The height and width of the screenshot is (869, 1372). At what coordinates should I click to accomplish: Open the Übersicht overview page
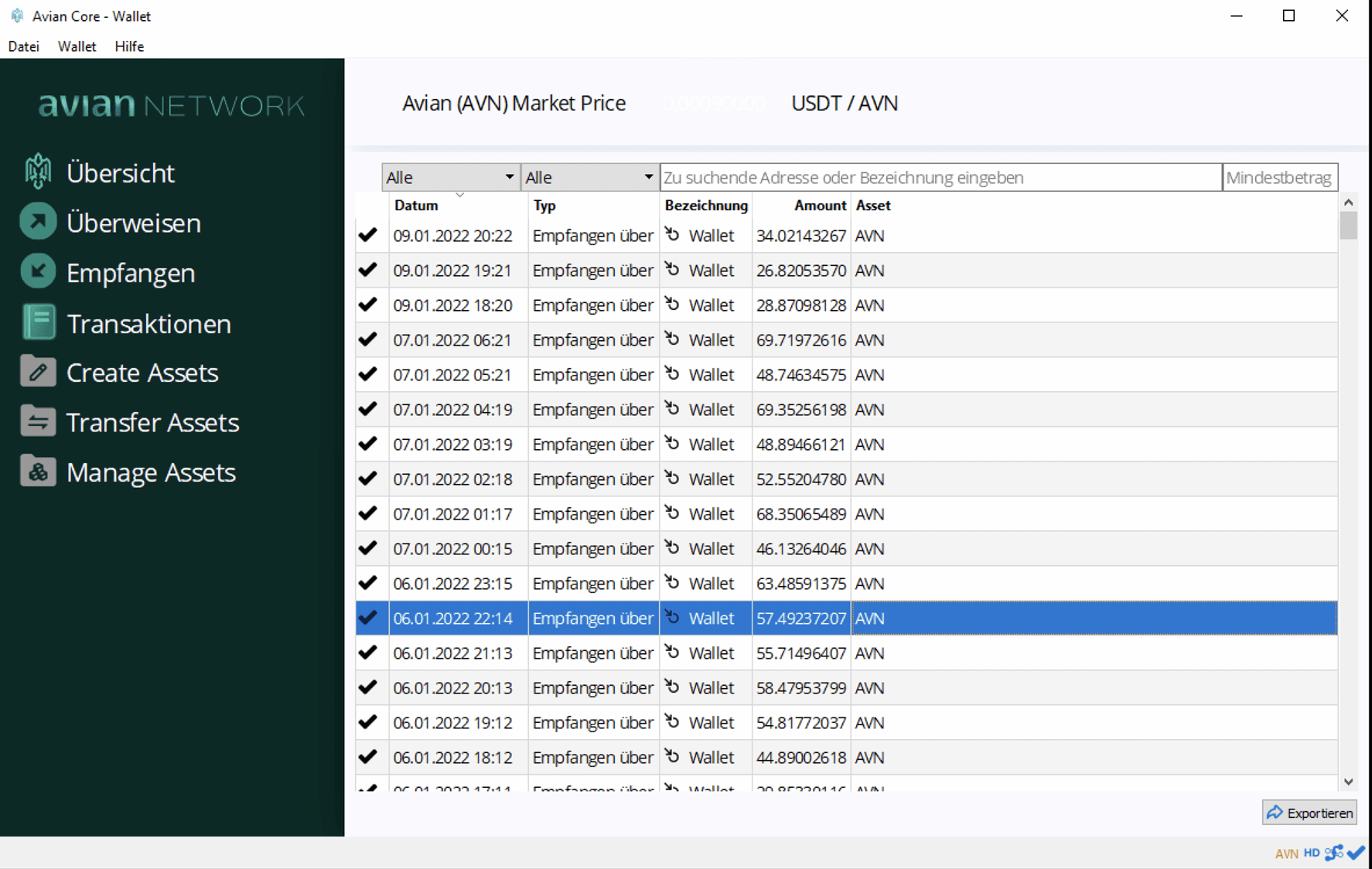click(121, 172)
